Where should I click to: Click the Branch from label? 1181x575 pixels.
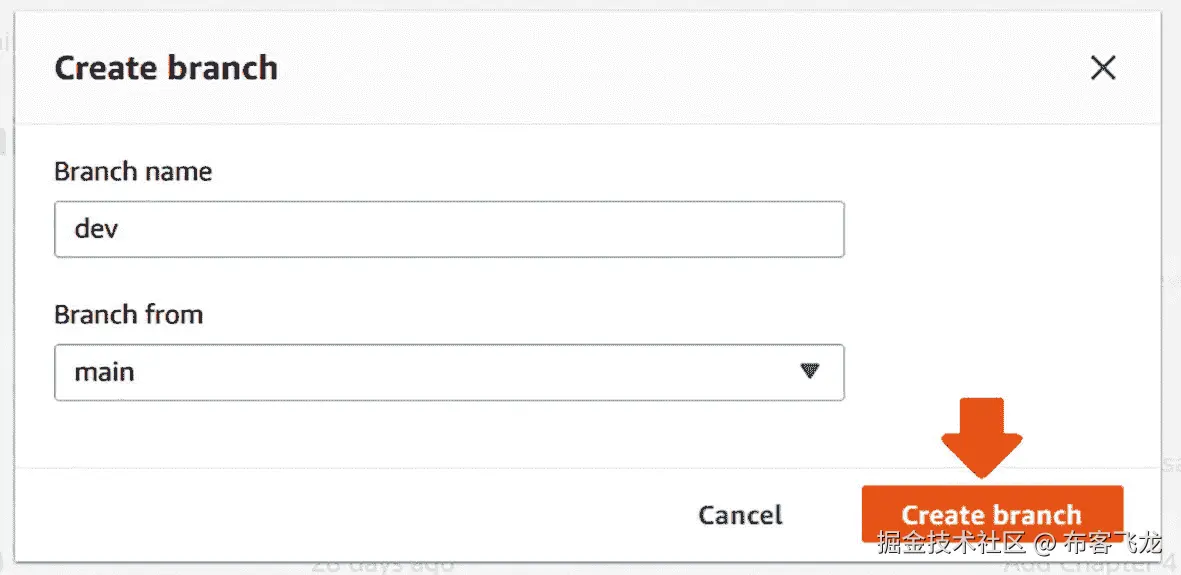[129, 314]
